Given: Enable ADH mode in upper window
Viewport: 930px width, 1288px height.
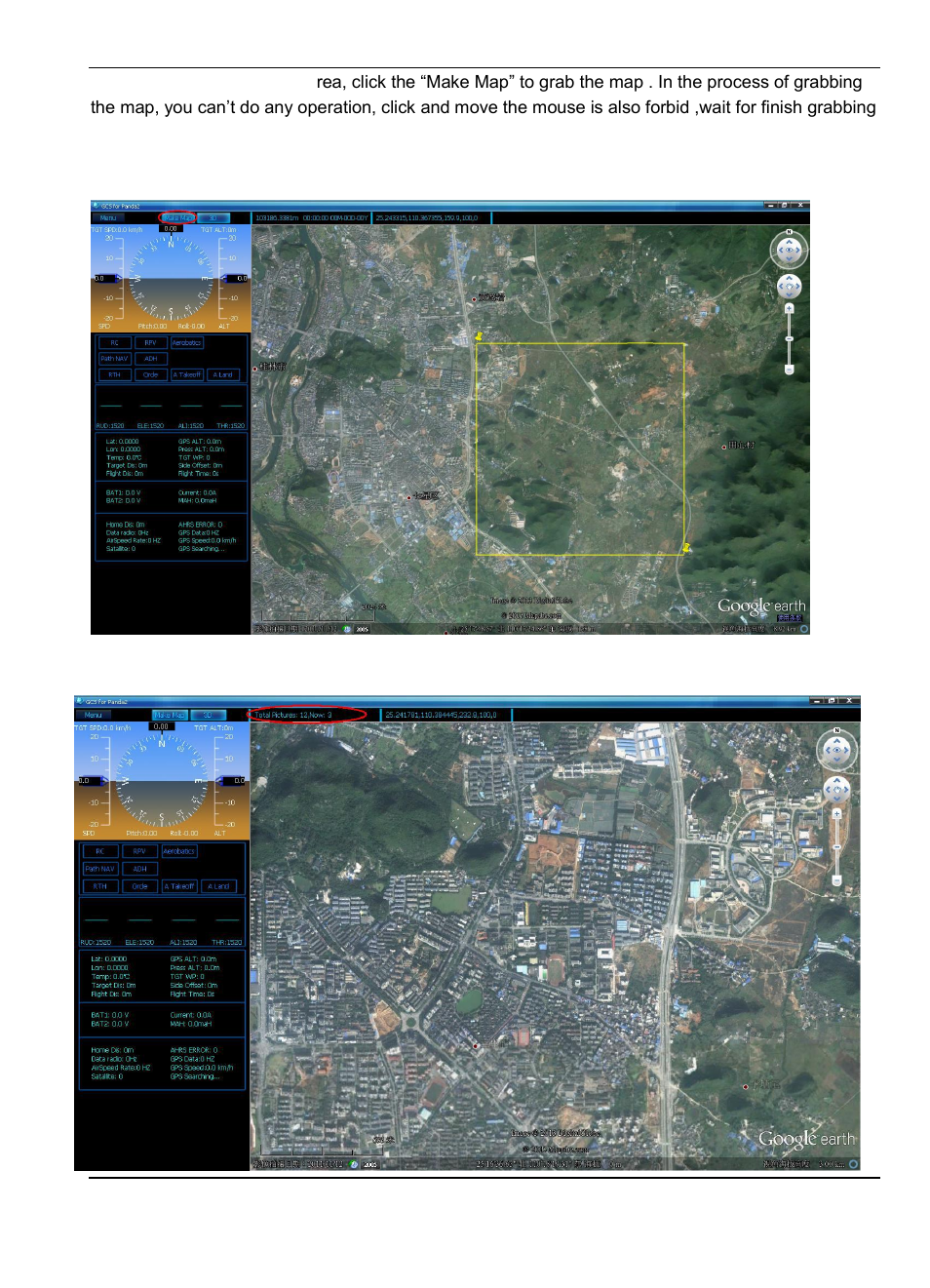Looking at the screenshot, I should 150,359.
